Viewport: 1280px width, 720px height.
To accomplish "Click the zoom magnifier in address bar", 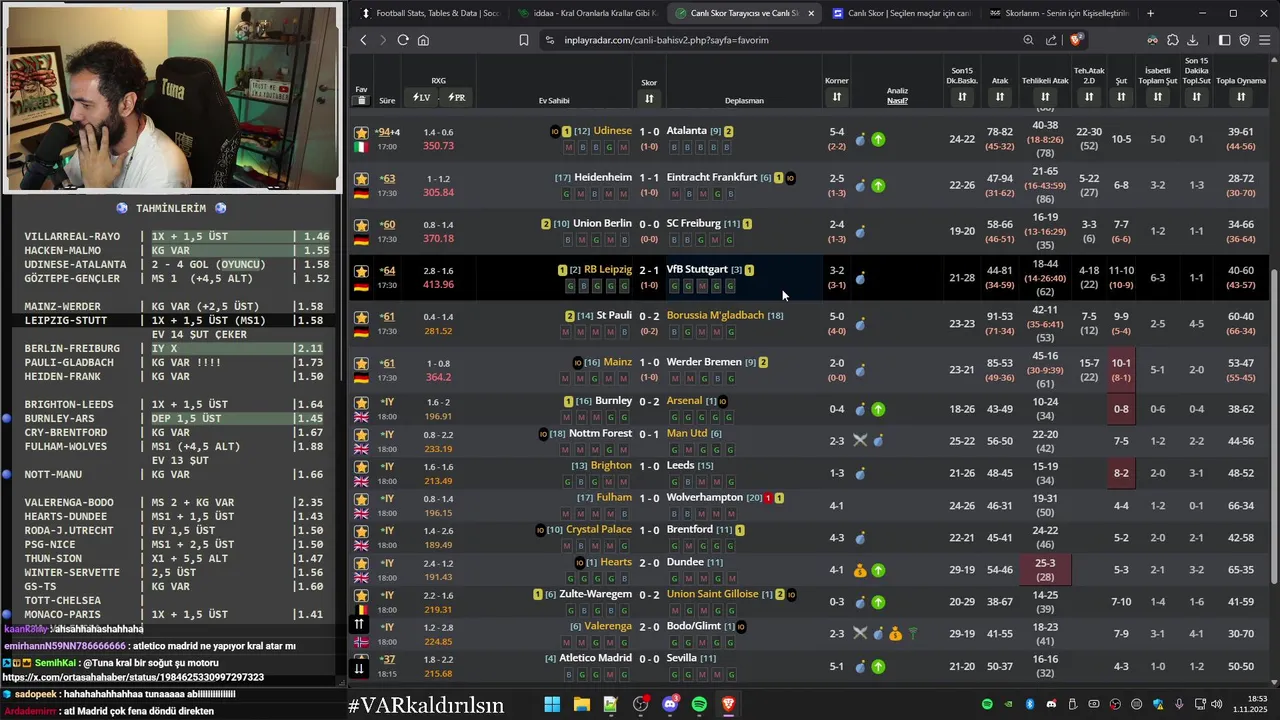I will (1028, 40).
